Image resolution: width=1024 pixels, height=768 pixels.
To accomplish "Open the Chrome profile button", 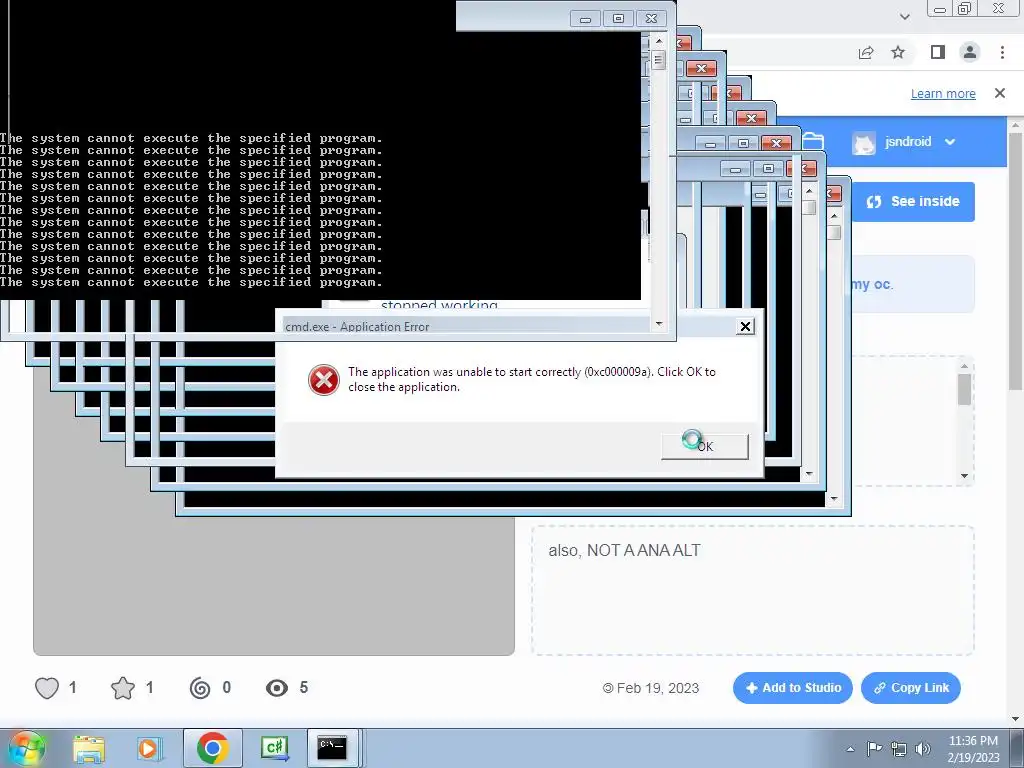I will click(x=970, y=52).
